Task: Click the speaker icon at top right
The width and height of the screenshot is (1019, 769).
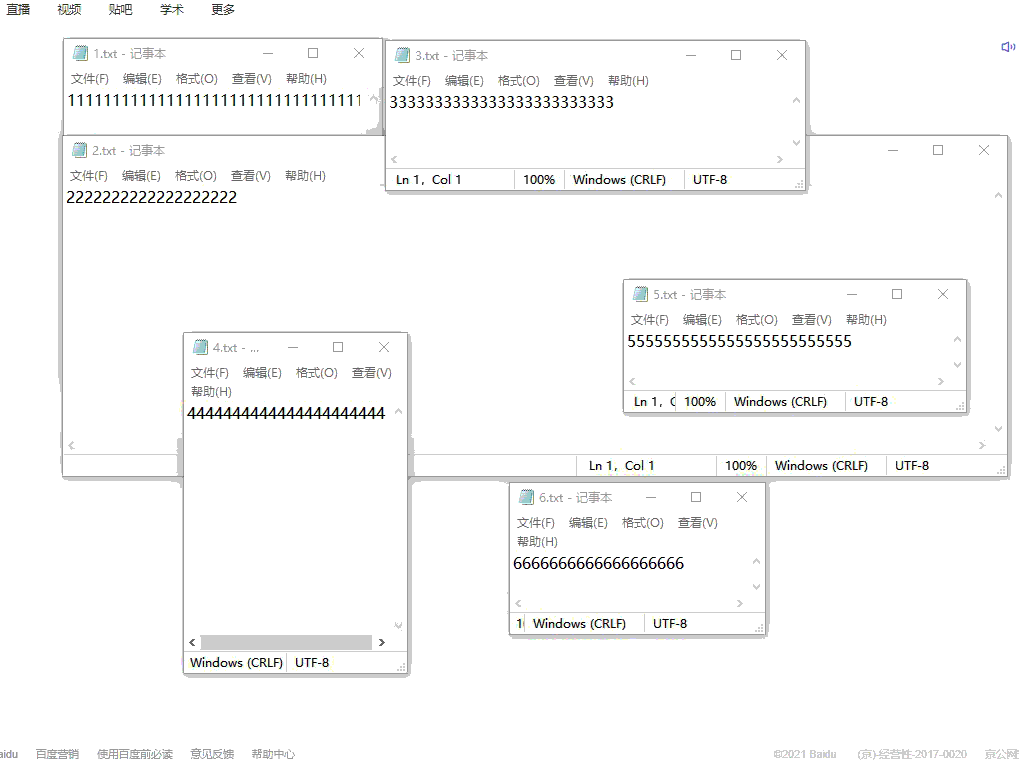Action: point(1008,47)
